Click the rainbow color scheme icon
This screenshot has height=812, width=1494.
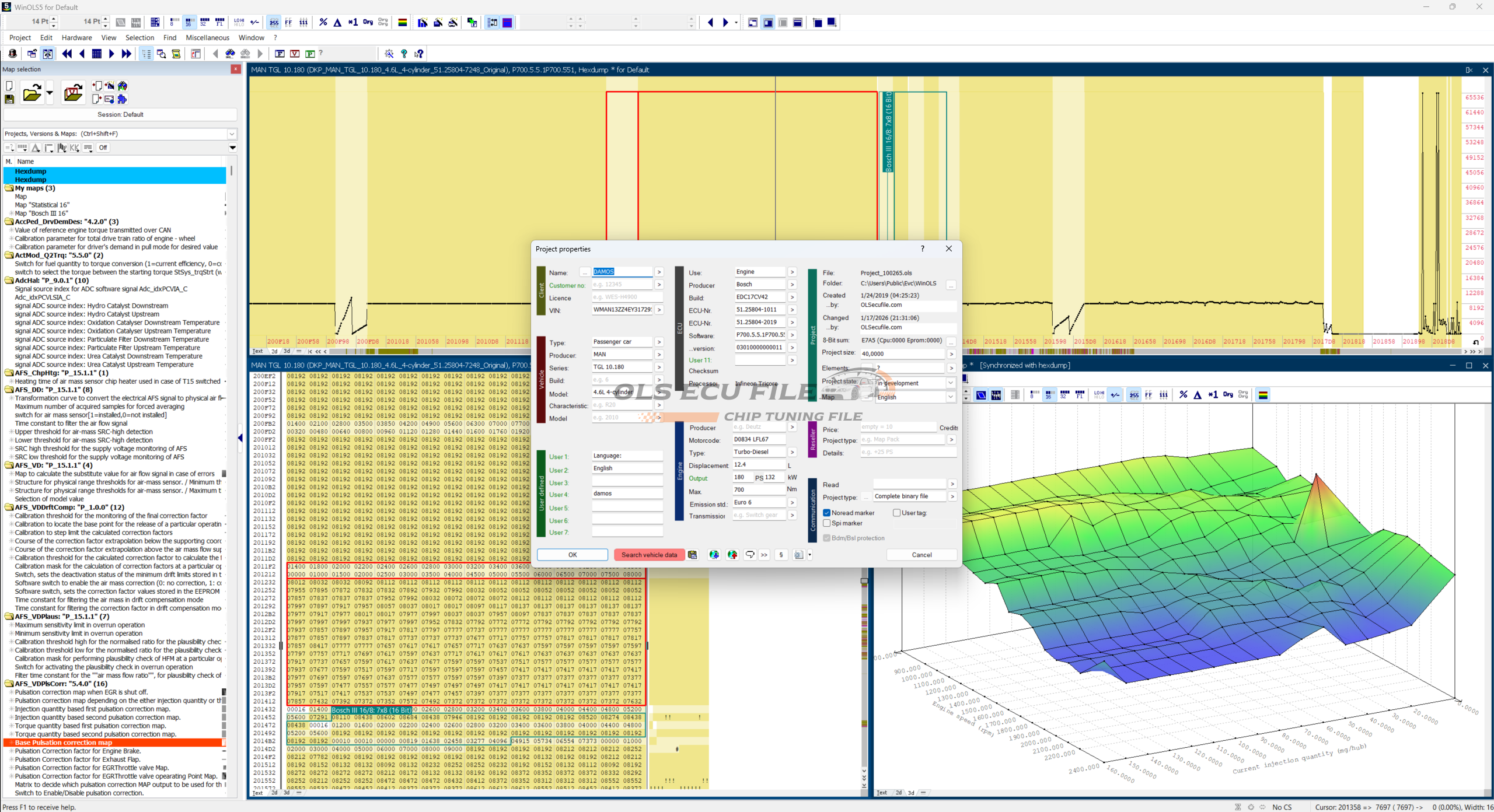pyautogui.click(x=402, y=22)
